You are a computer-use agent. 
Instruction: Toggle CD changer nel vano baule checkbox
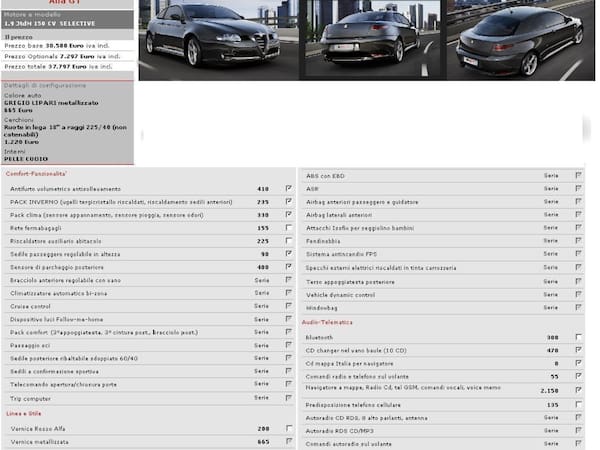click(x=579, y=350)
